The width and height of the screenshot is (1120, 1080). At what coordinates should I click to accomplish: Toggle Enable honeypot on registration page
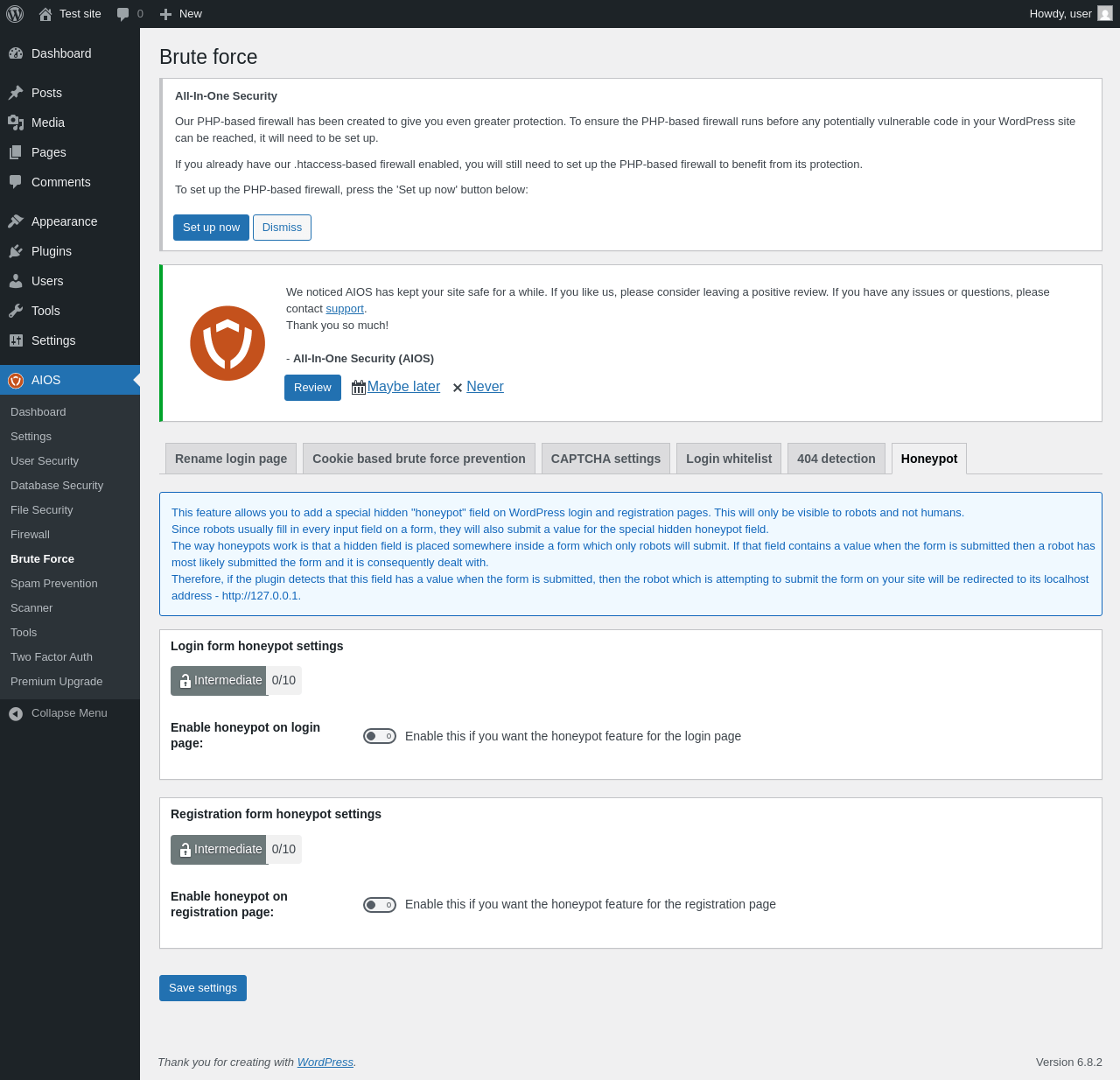pos(380,905)
